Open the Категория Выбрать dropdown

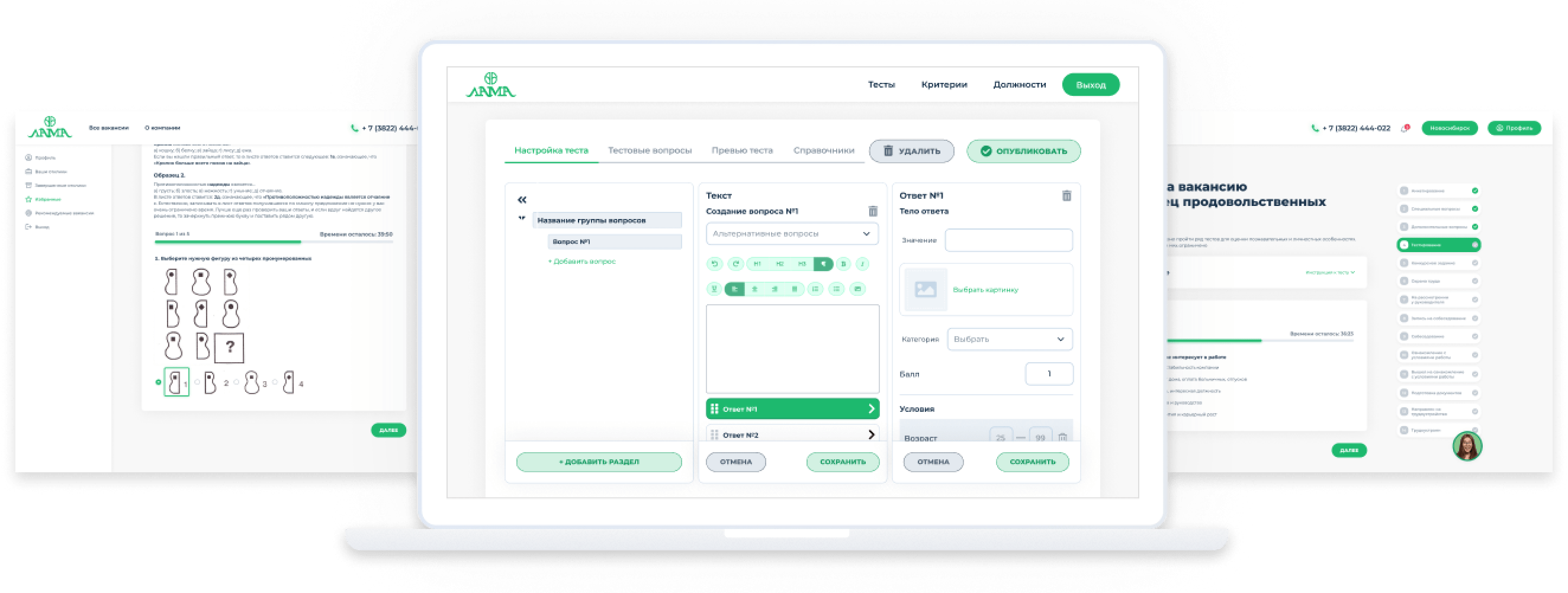1009,339
